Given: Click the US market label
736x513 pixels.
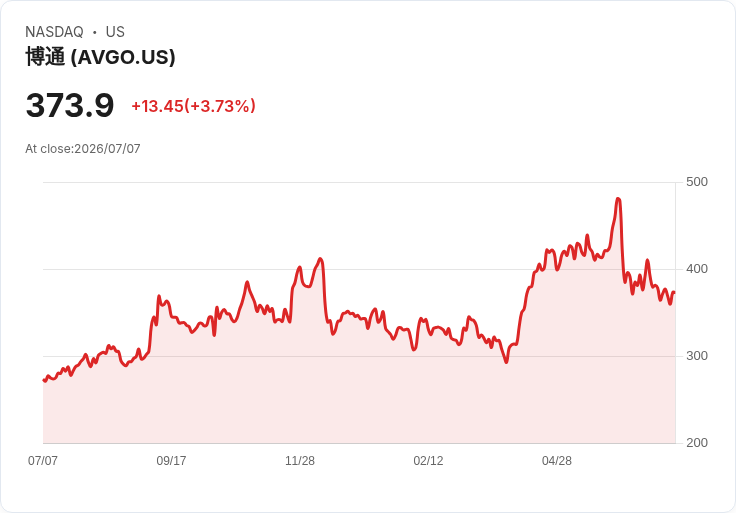Looking at the screenshot, I should coord(115,31).
